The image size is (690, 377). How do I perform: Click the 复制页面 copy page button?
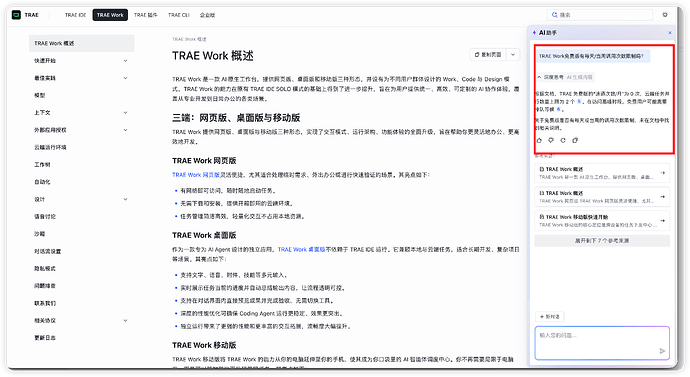click(x=488, y=55)
